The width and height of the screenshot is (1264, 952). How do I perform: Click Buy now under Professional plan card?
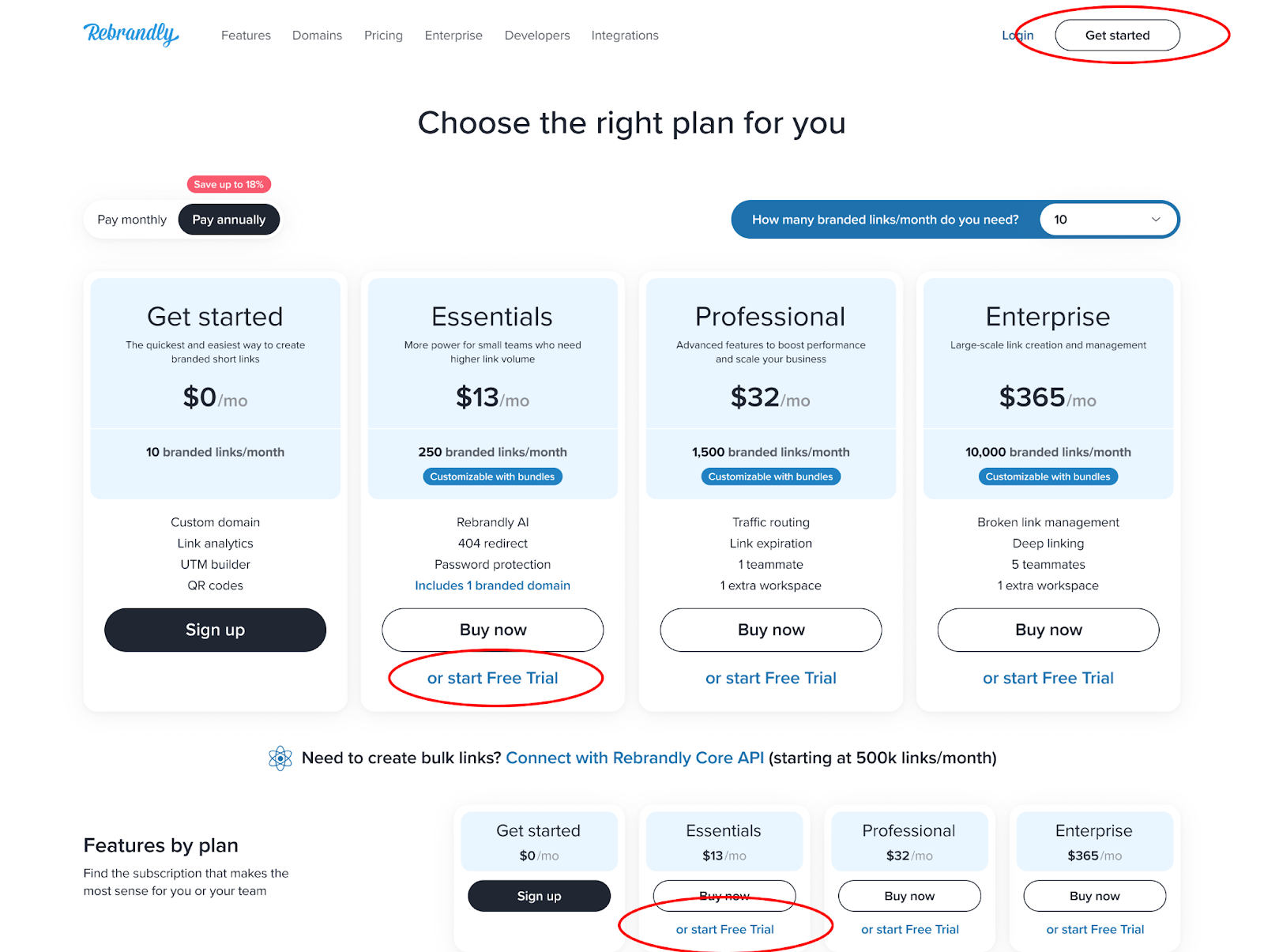pos(771,630)
